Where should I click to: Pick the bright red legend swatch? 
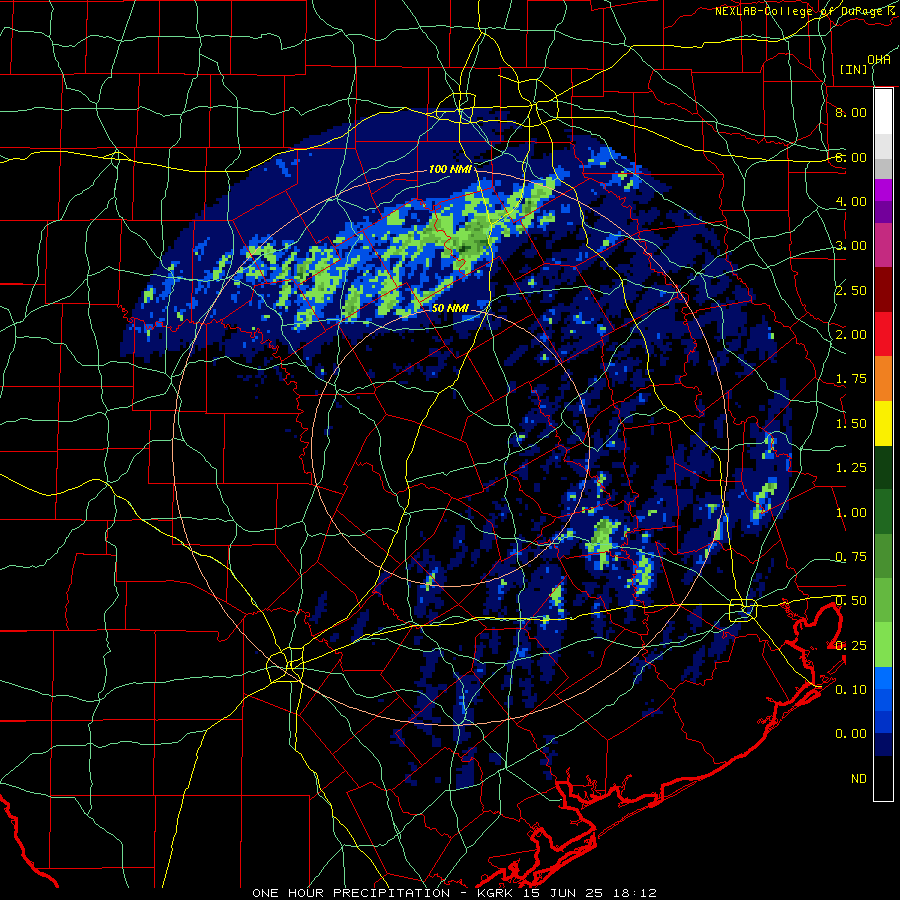883,334
